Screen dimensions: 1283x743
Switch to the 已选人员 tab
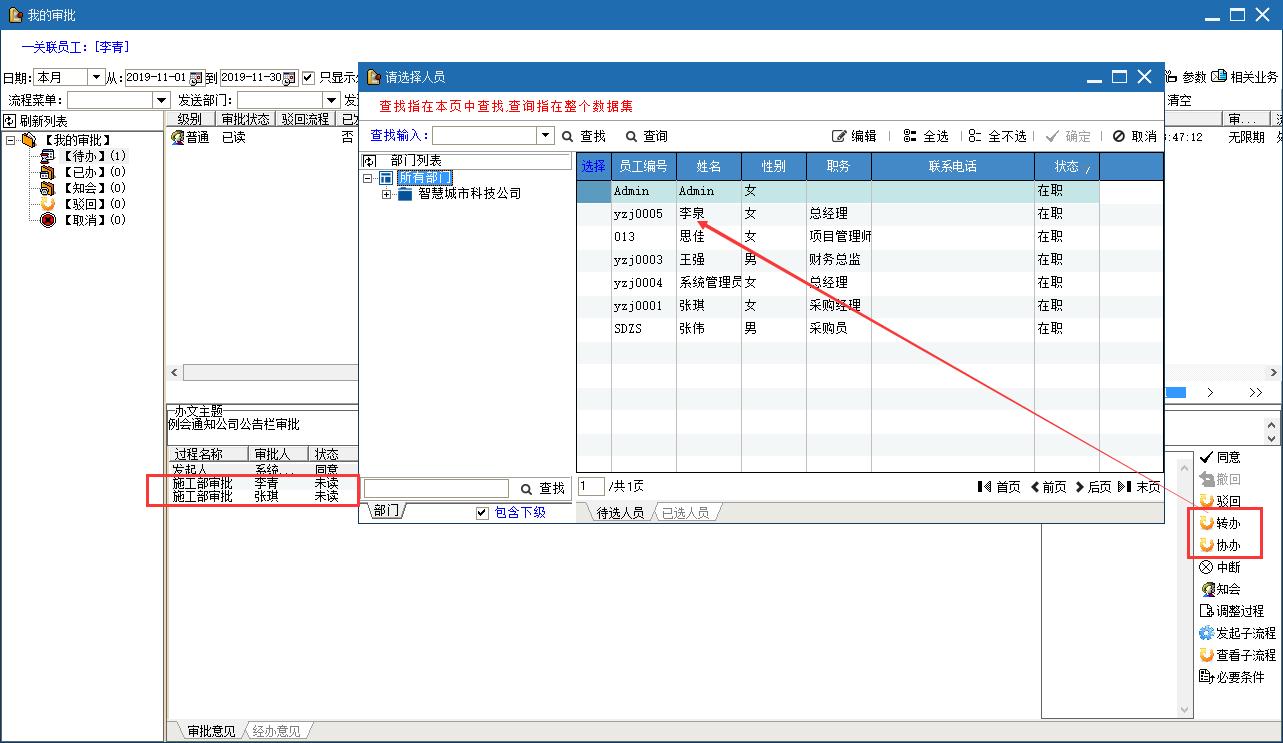[685, 513]
